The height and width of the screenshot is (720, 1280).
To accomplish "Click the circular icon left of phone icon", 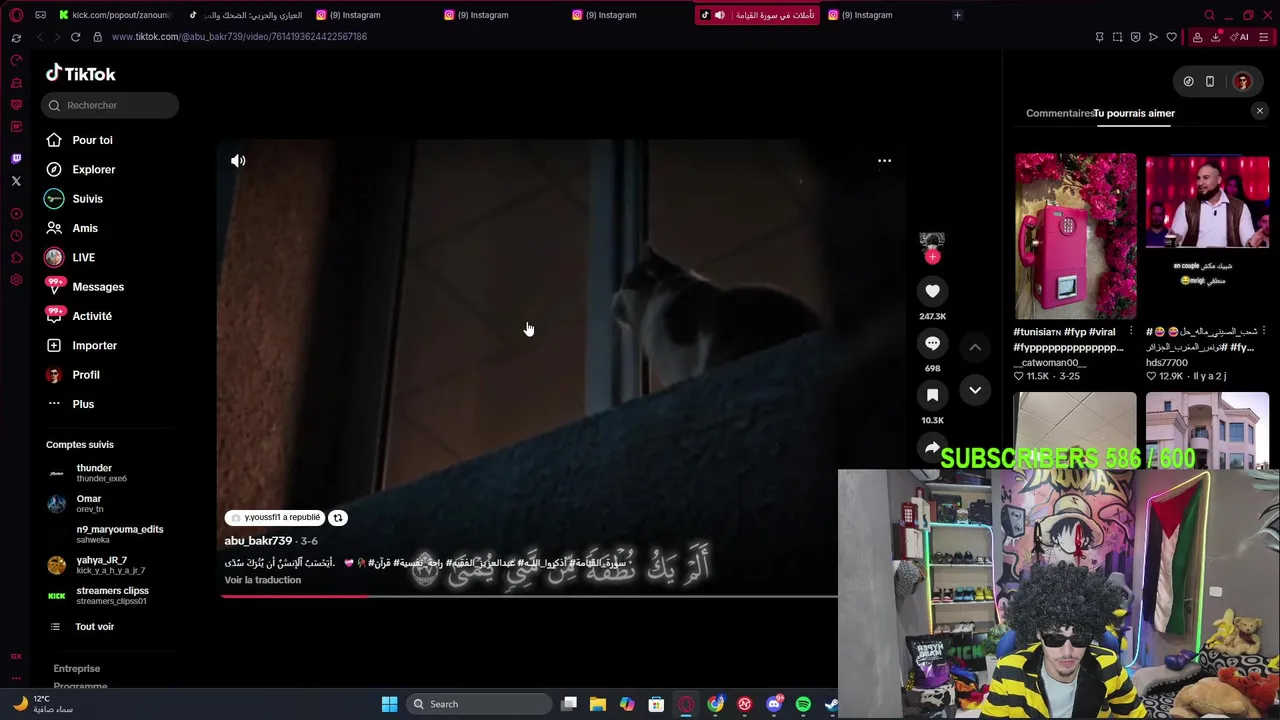I will coord(1188,82).
